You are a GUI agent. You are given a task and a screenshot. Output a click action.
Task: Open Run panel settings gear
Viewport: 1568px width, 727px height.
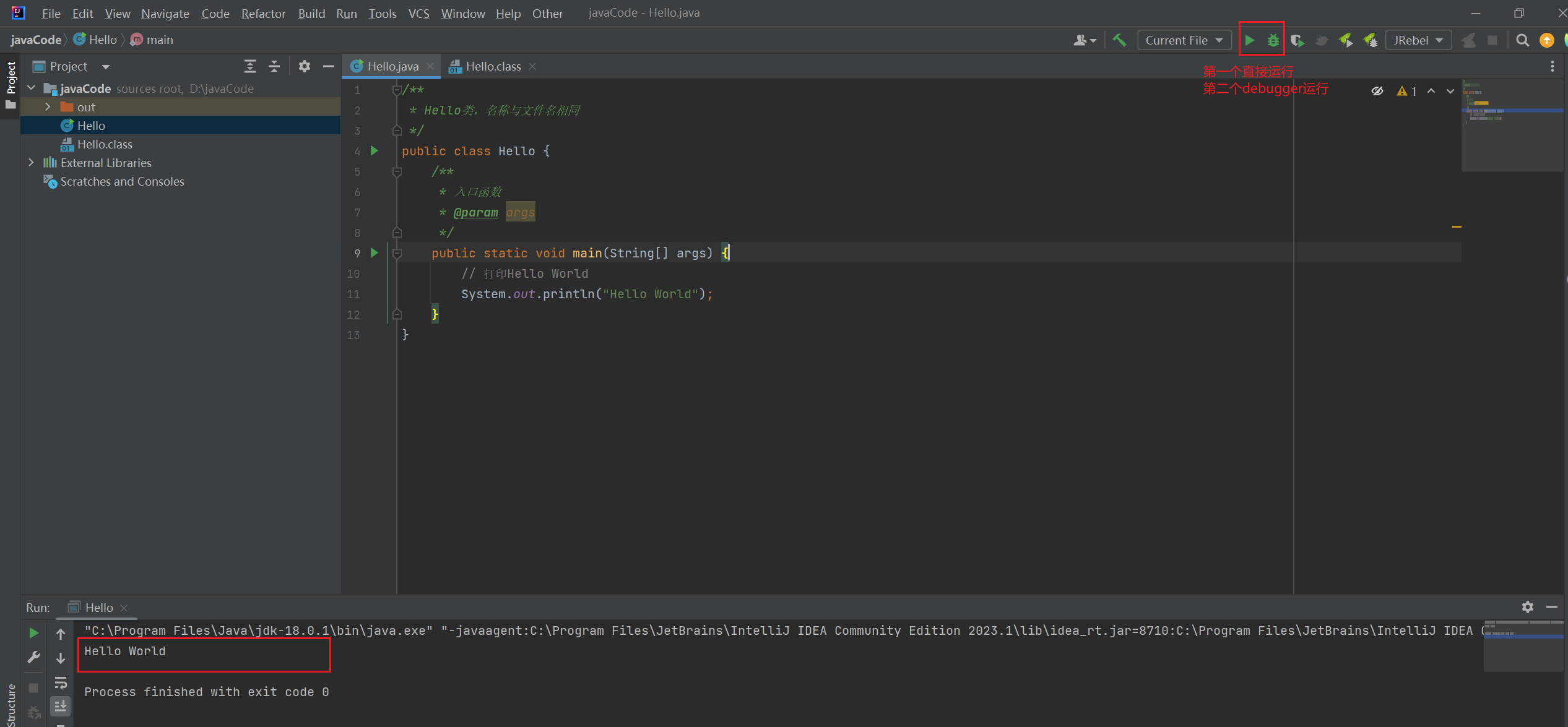[x=1527, y=607]
